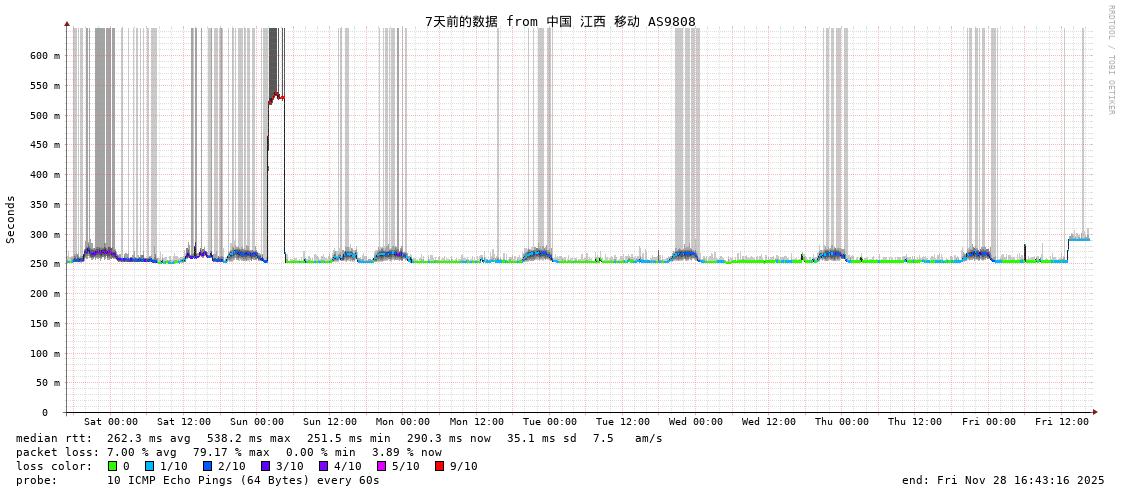
Task: Select the blue 2/10 loss color swatch
Action: point(208,466)
